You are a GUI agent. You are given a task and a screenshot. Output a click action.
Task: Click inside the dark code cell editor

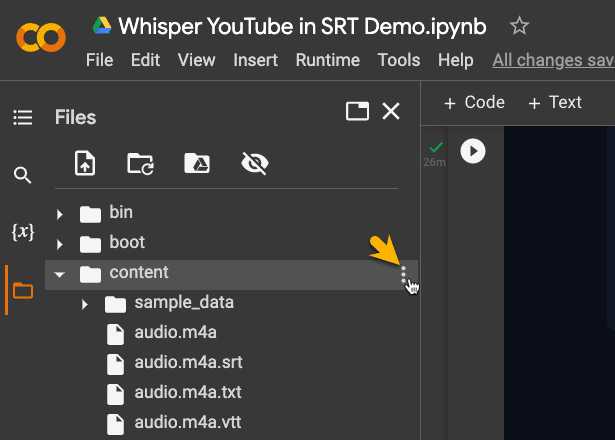559,282
